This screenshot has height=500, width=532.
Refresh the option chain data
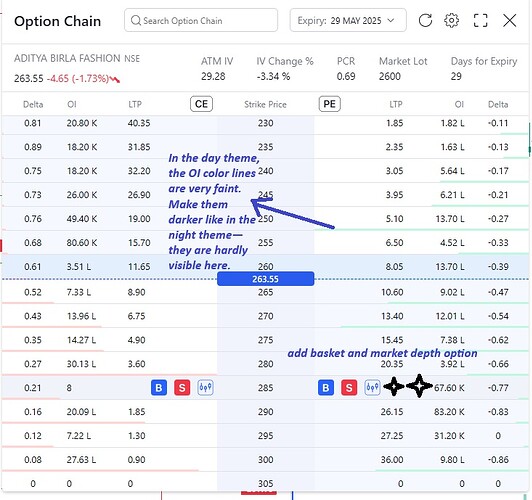[425, 20]
